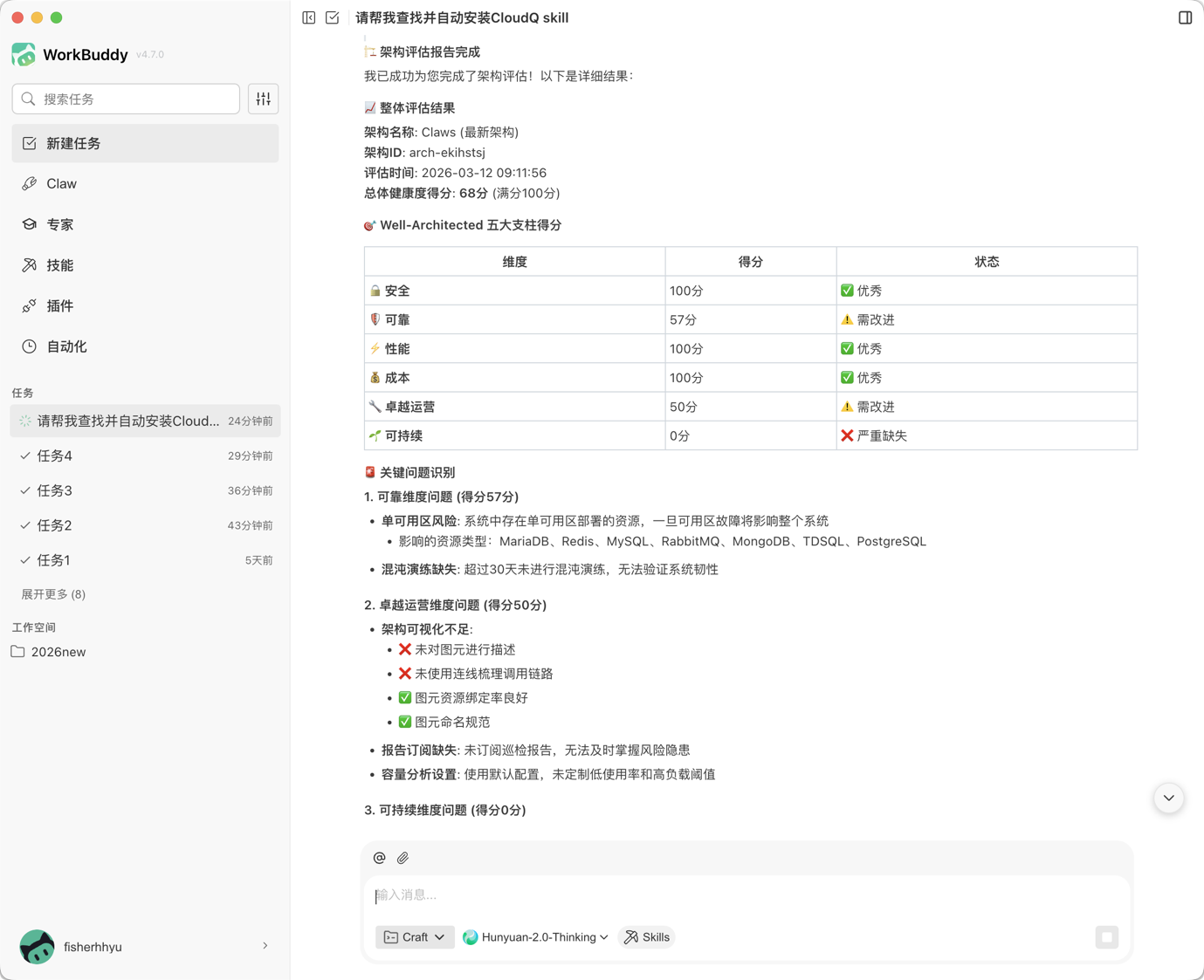Open 任务3 in the task list
Screen dimensions: 1204x980
pyautogui.click(x=145, y=490)
